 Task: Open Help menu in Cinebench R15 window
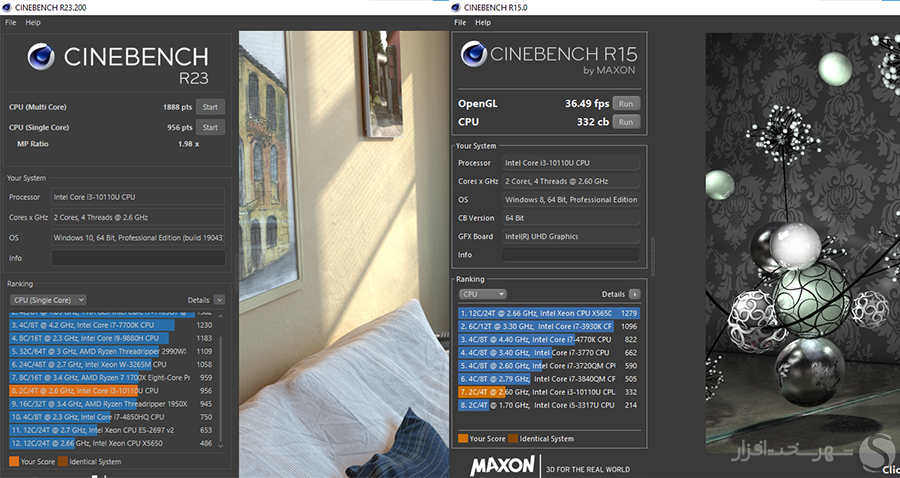(x=483, y=22)
